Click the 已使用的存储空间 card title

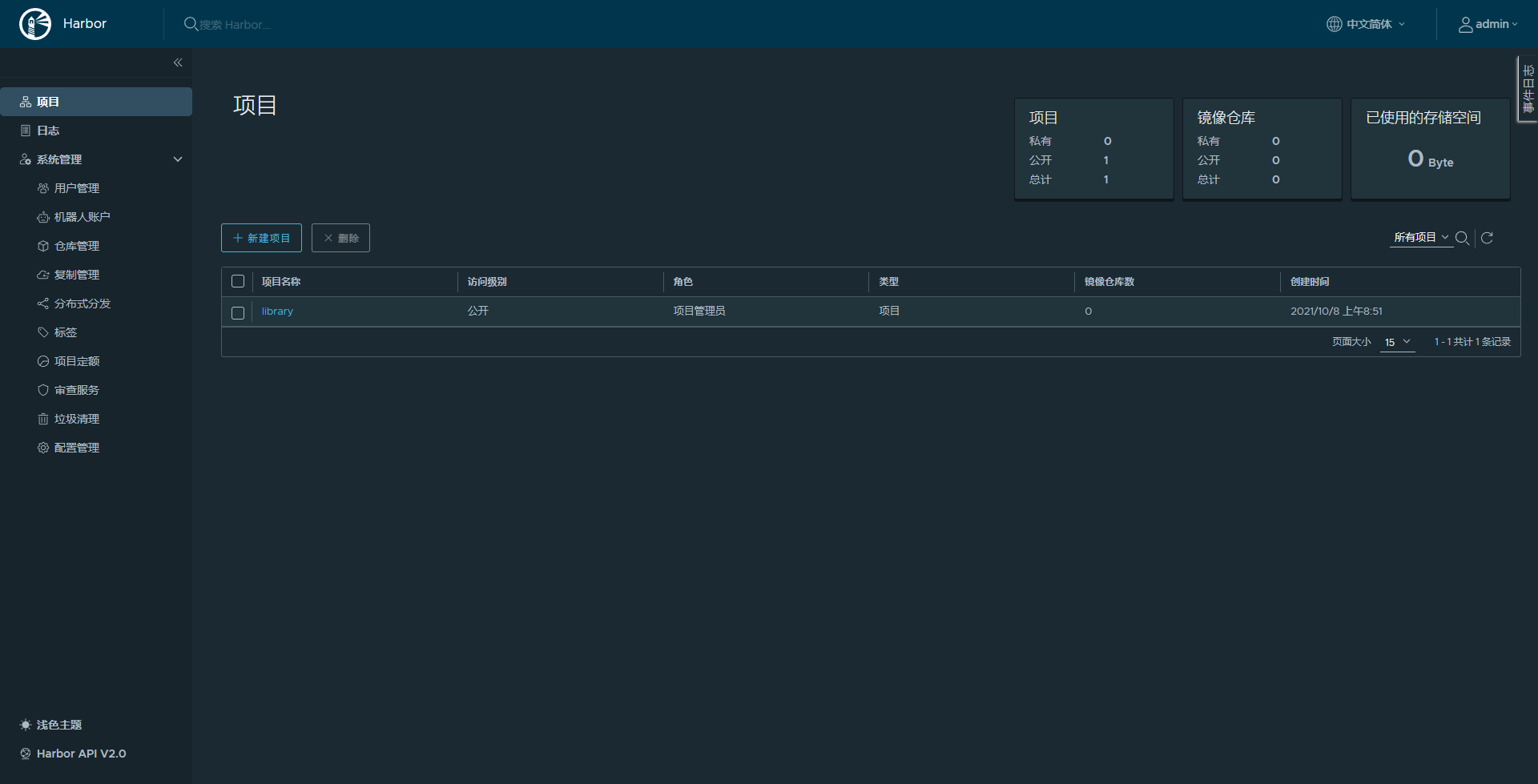click(1423, 118)
